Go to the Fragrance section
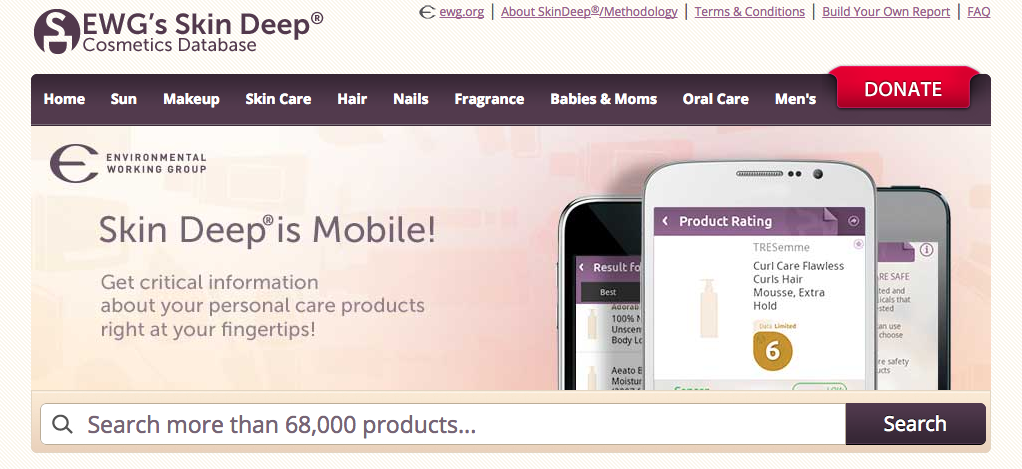1022x469 pixels. click(489, 99)
